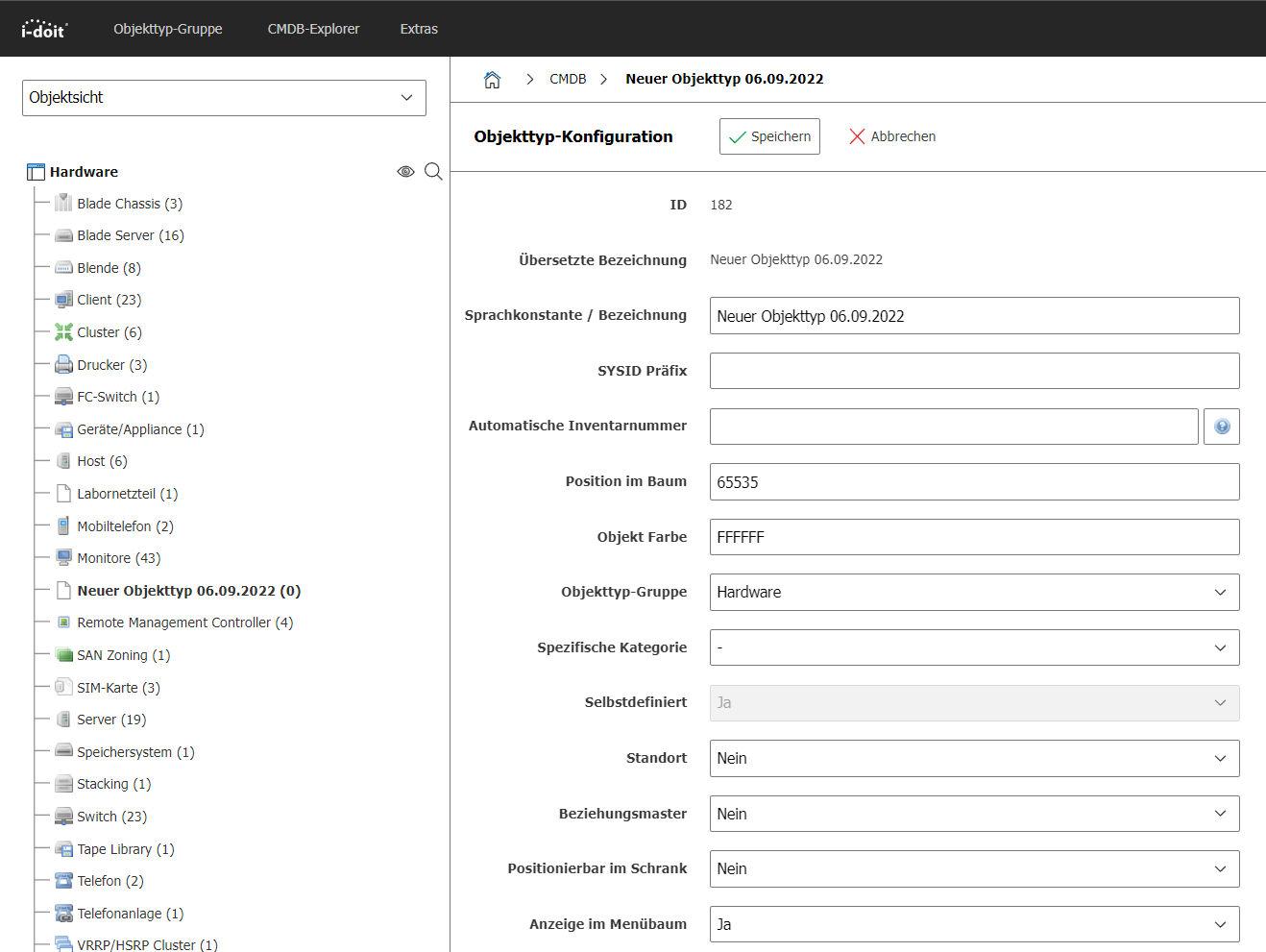Click the SYSID Präfix input field
Viewport: 1266px width, 952px height.
974,371
